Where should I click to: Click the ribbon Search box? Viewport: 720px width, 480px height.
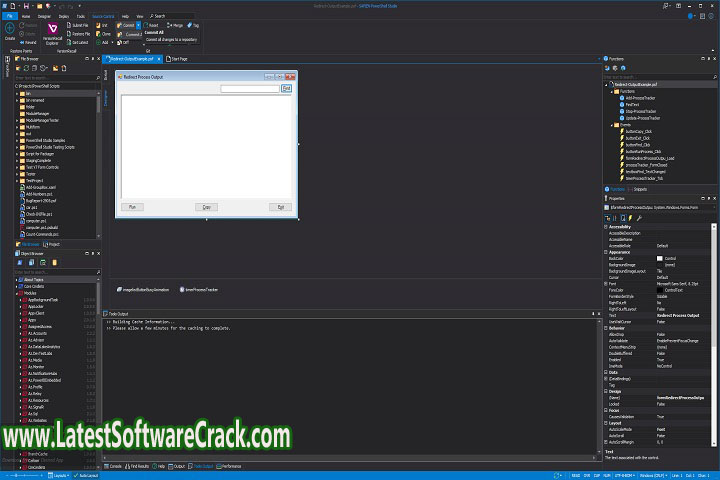point(171,16)
